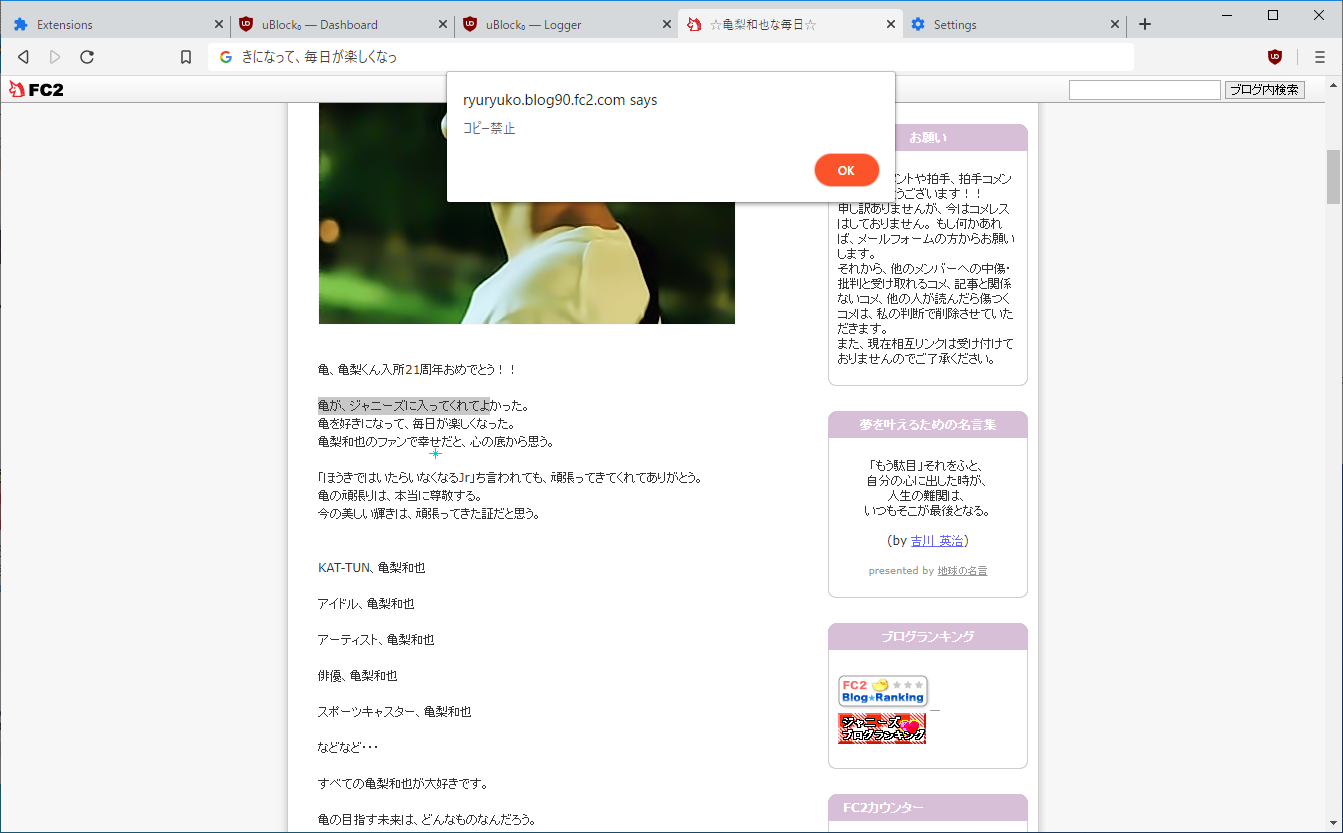Click the お願い sidebar header
Viewport: 1343px width, 833px height.
tap(928, 137)
